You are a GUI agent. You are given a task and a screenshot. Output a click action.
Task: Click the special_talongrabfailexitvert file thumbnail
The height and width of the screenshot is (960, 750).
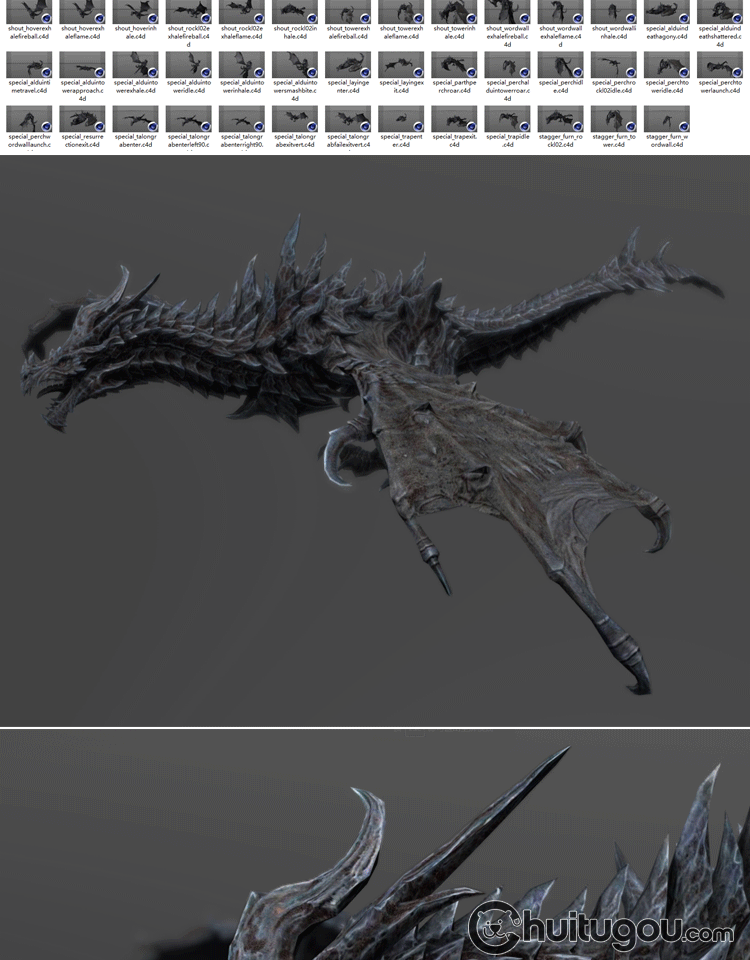348,119
